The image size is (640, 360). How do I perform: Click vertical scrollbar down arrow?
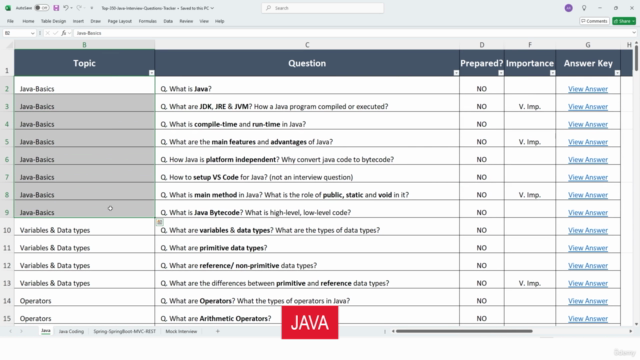click(x=636, y=324)
